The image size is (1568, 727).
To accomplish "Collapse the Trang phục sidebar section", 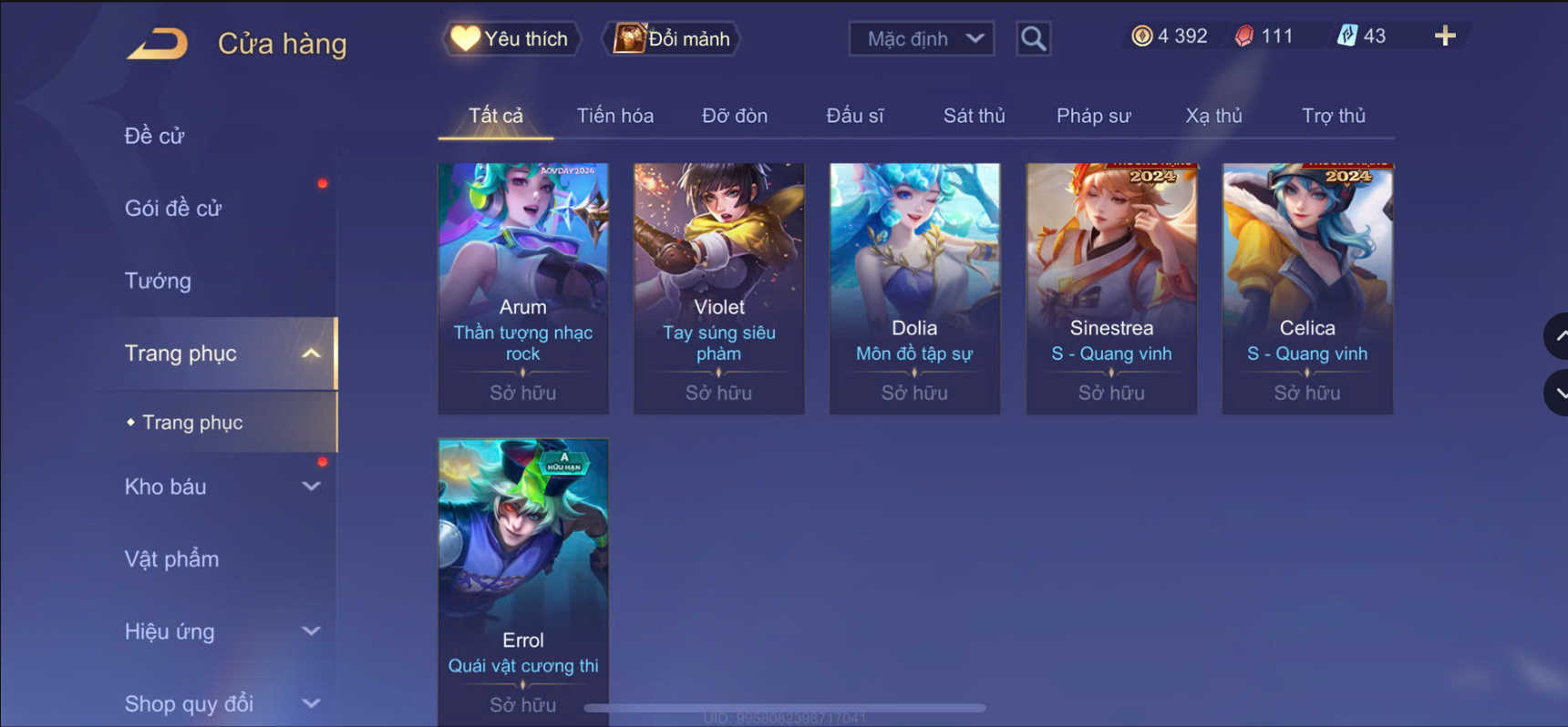I will coord(311,353).
